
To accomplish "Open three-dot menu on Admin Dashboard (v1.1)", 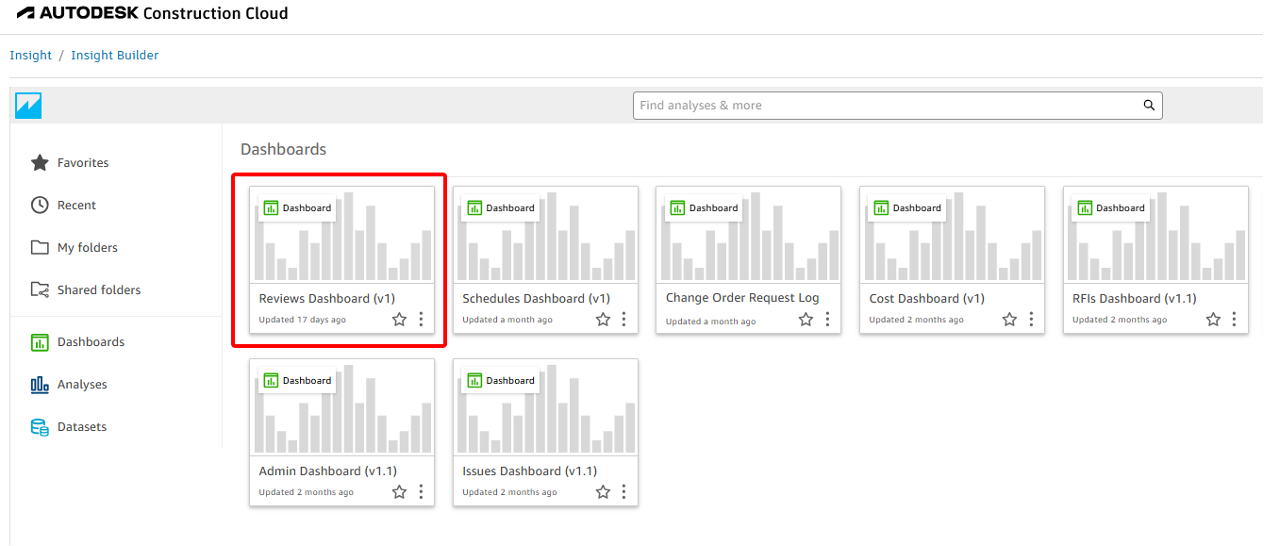I will point(421,492).
